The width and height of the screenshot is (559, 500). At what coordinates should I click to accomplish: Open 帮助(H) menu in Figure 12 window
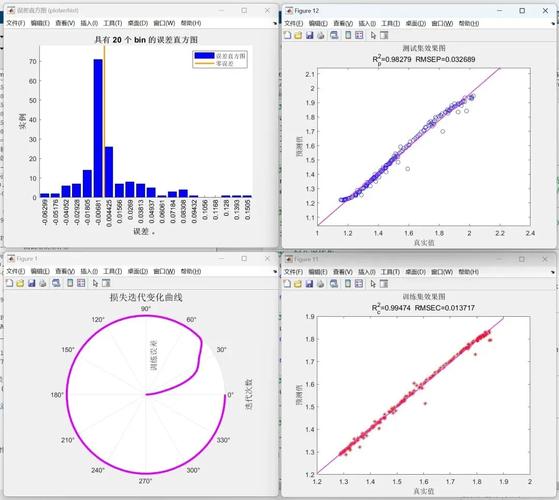tap(469, 24)
